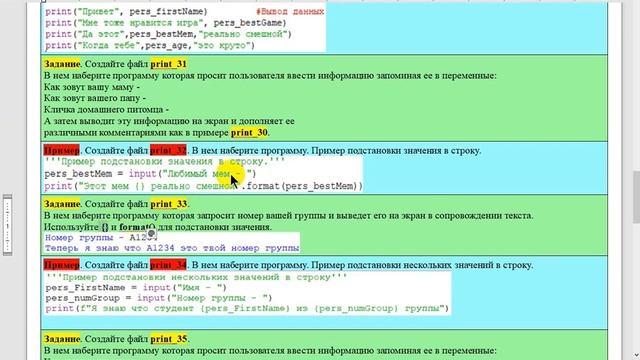Click the code line containing pers_bestGame

tap(166, 23)
